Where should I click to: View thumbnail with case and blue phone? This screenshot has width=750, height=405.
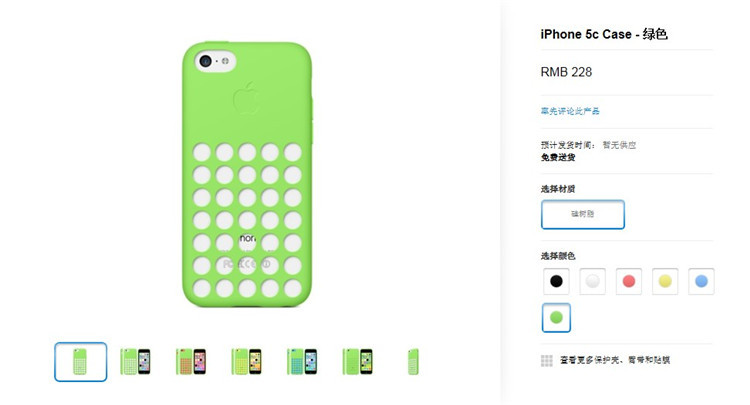[302, 361]
